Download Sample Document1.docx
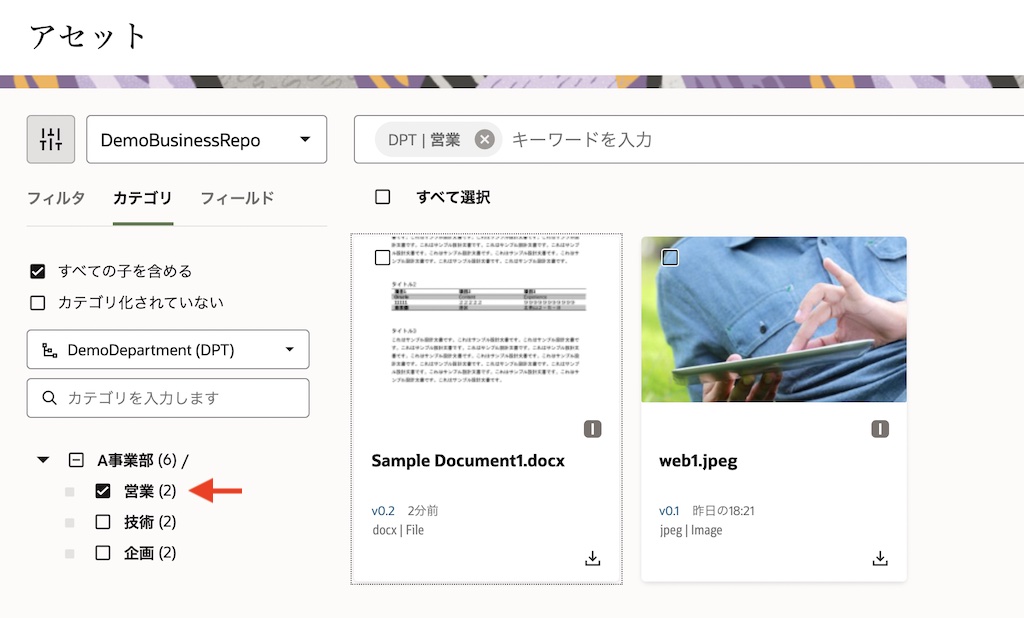 tap(592, 558)
